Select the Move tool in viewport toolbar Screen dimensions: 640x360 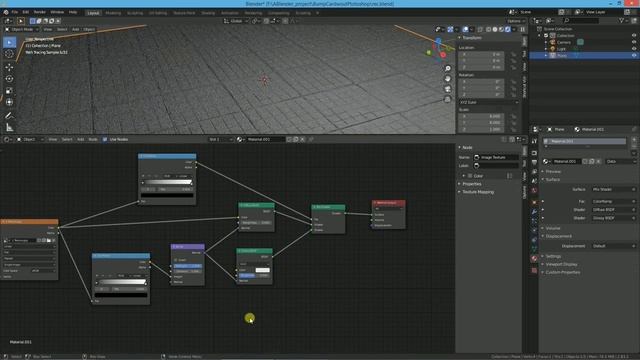click(x=9, y=67)
